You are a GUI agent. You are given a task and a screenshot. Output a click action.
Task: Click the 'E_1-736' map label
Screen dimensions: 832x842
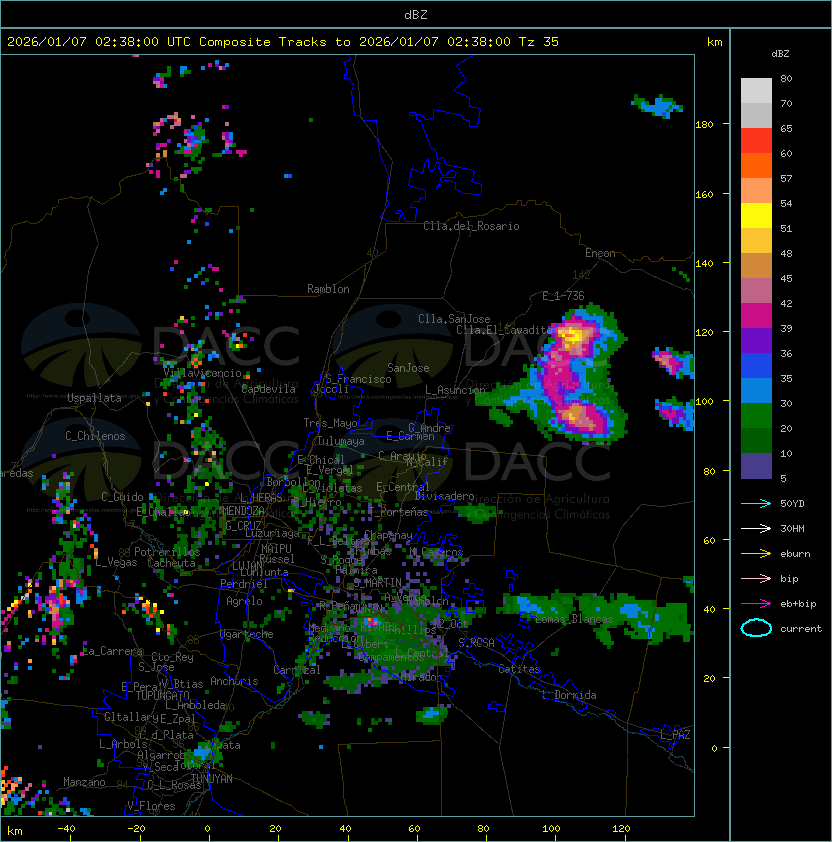tap(563, 296)
